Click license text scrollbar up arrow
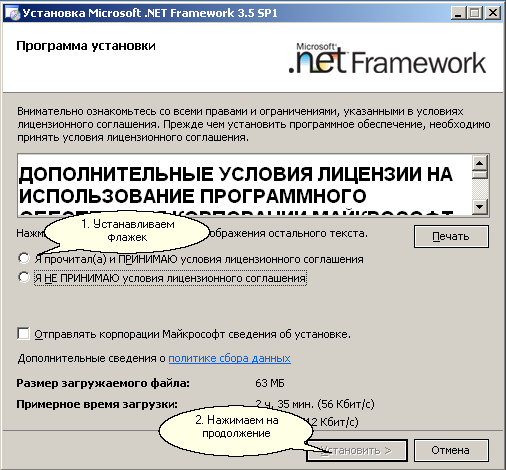The image size is (506, 470). [x=480, y=163]
